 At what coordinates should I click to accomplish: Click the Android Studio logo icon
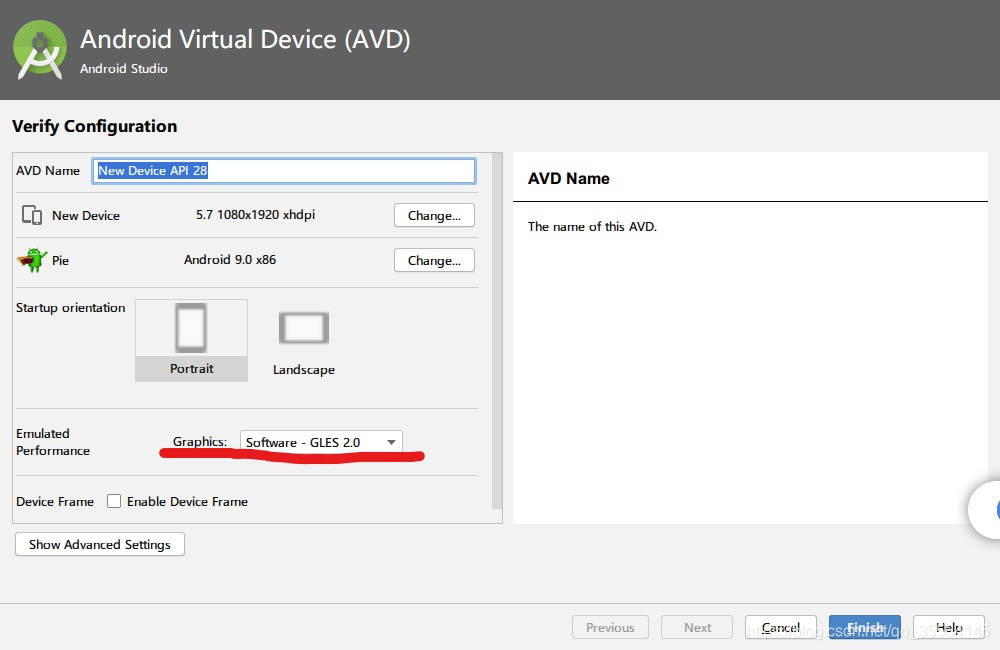click(x=40, y=50)
